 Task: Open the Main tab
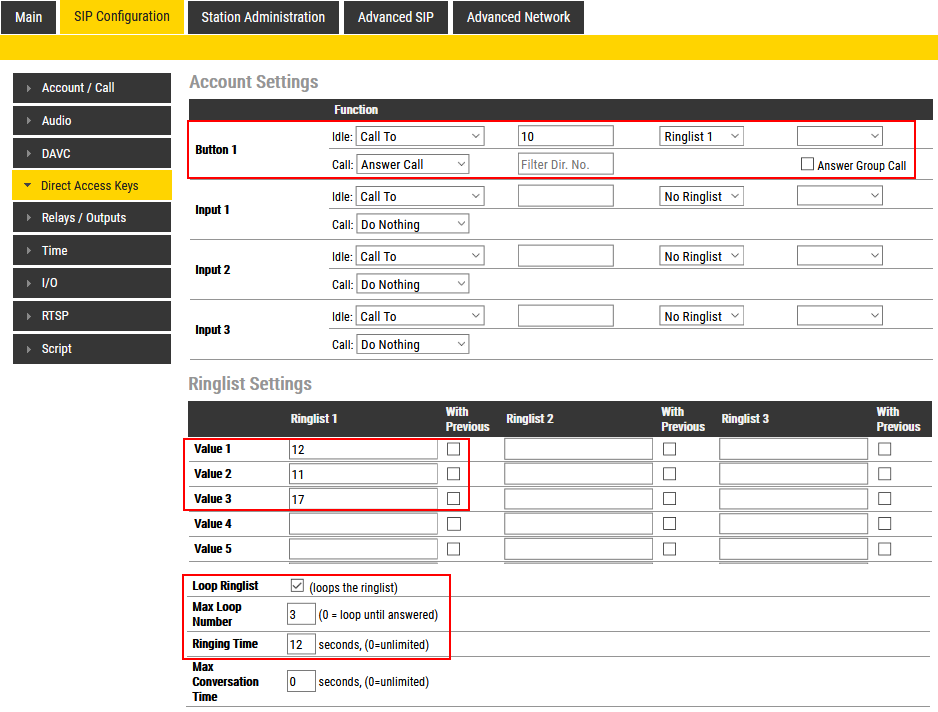point(29,17)
